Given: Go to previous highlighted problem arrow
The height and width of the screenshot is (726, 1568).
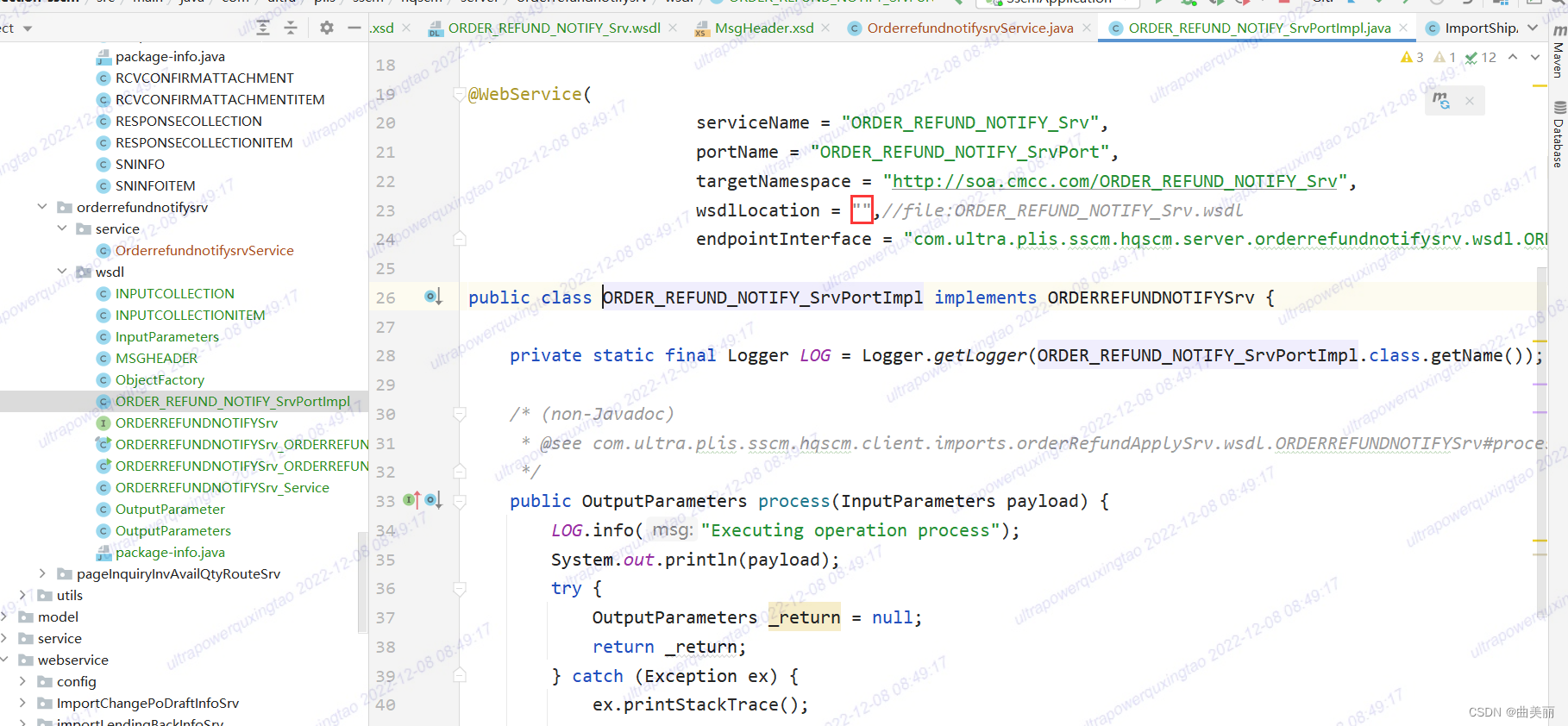Looking at the screenshot, I should 1513,57.
